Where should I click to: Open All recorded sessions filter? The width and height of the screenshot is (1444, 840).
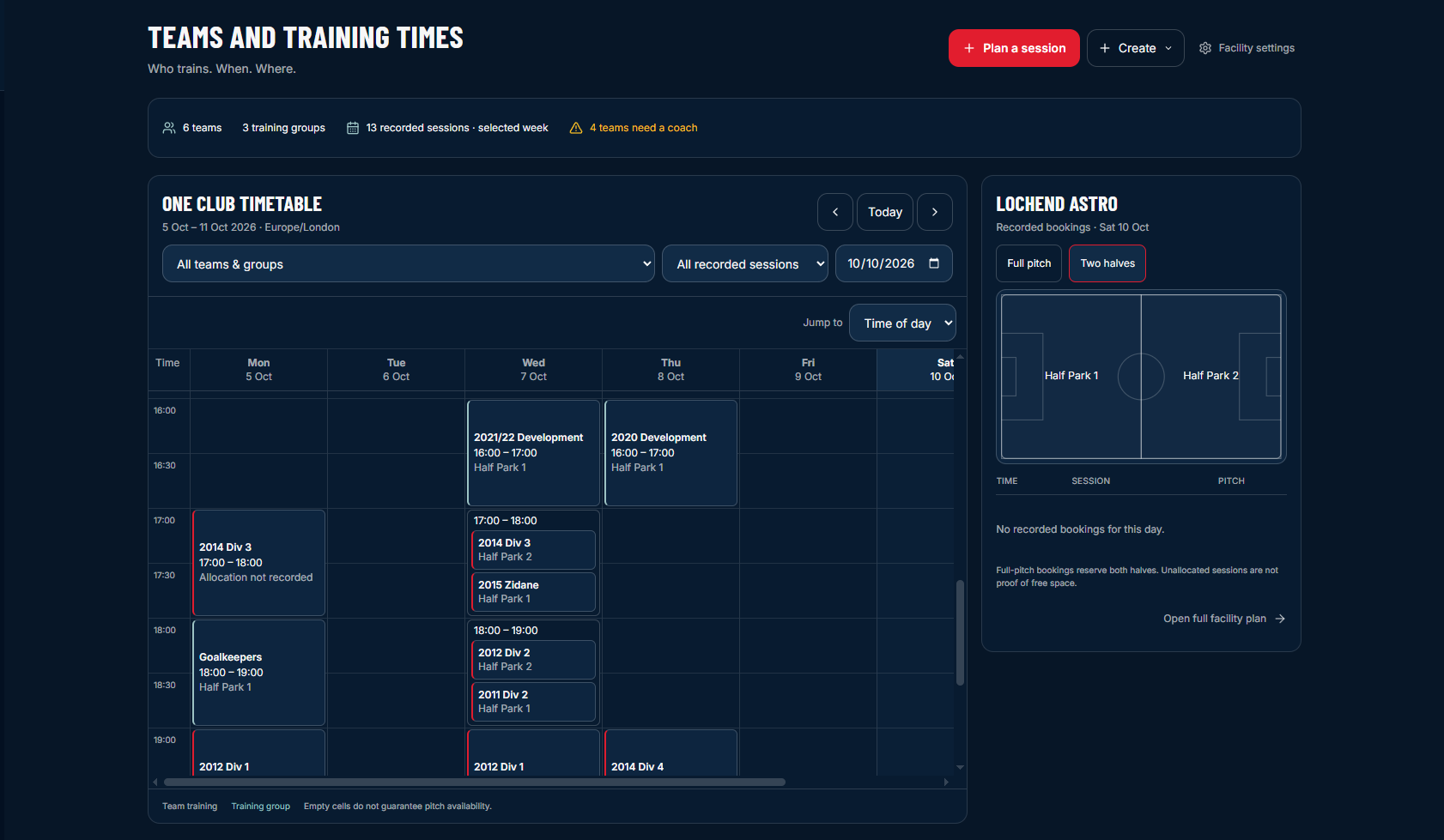[745, 263]
